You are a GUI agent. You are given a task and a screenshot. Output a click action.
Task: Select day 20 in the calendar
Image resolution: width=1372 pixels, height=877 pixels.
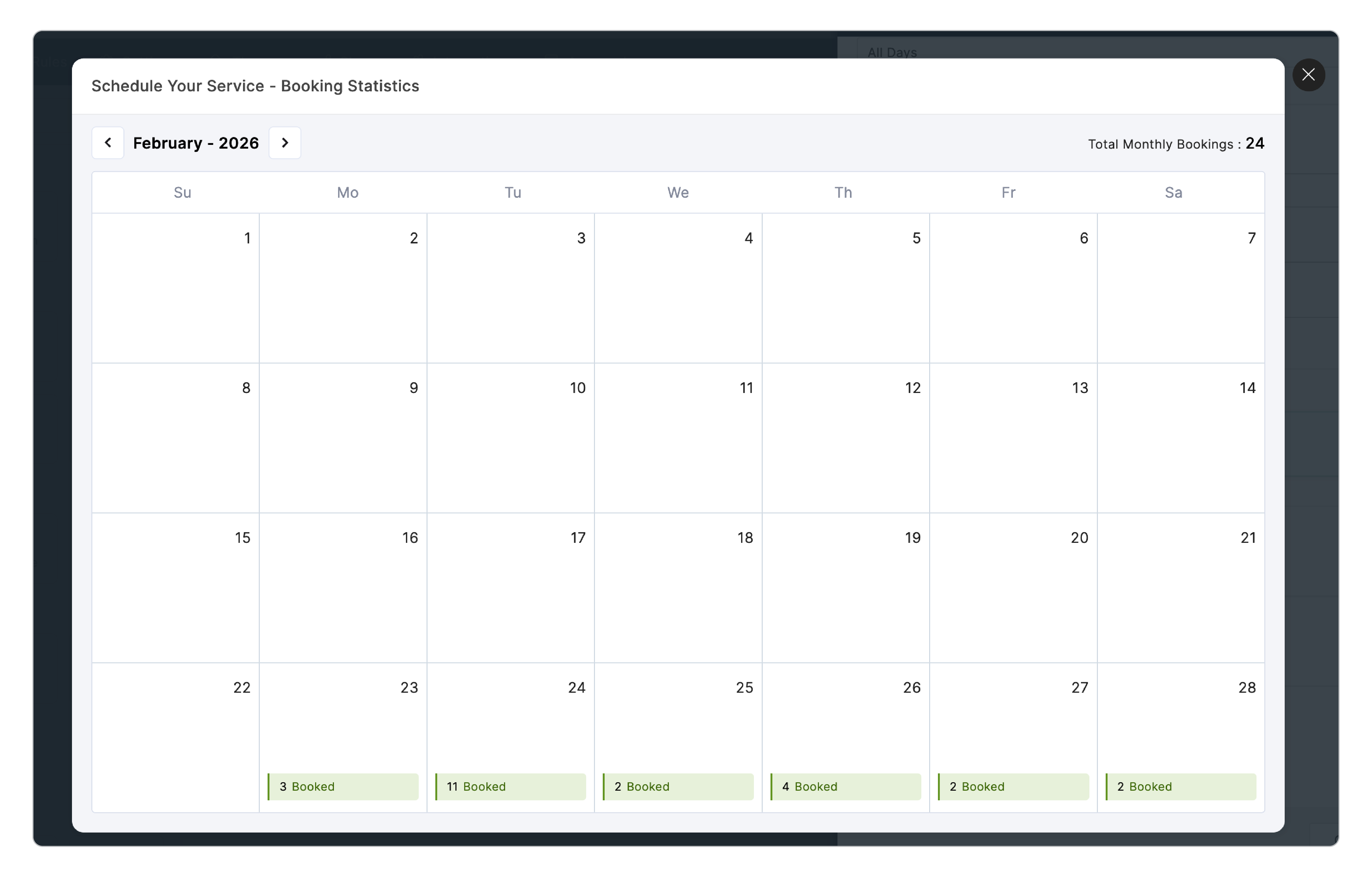pyautogui.click(x=1013, y=588)
